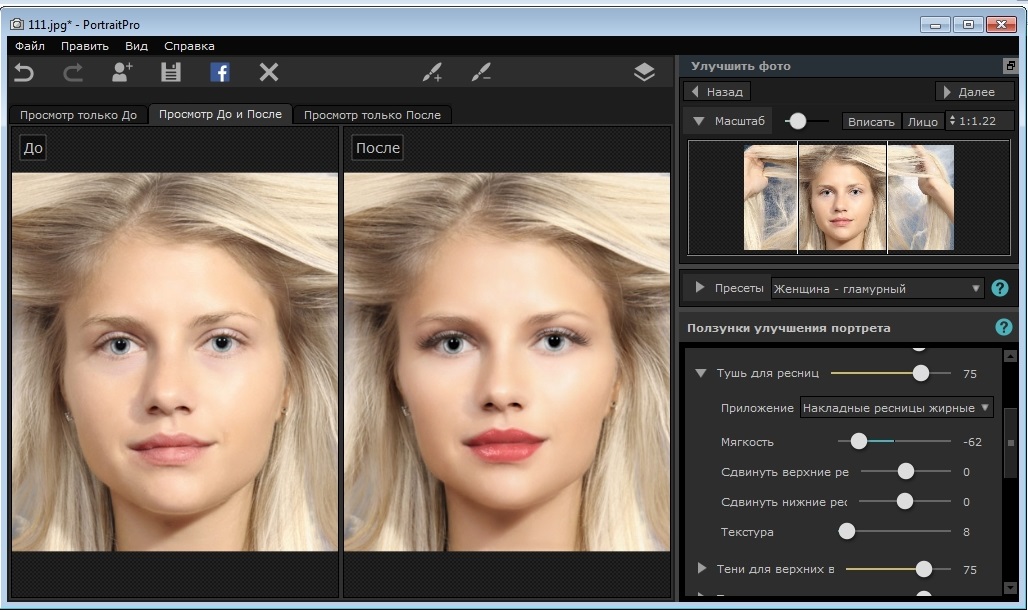Click the add person icon
The image size is (1028, 610).
coord(121,72)
